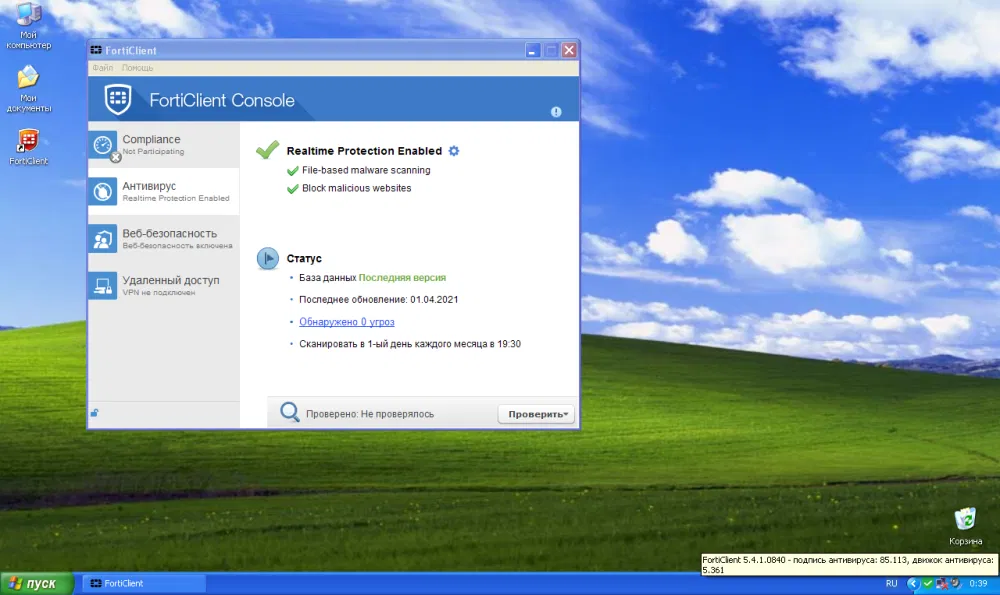This screenshot has height=595, width=1000.
Task: Click network disconnected tray icon
Action: pyautogui.click(x=942, y=584)
